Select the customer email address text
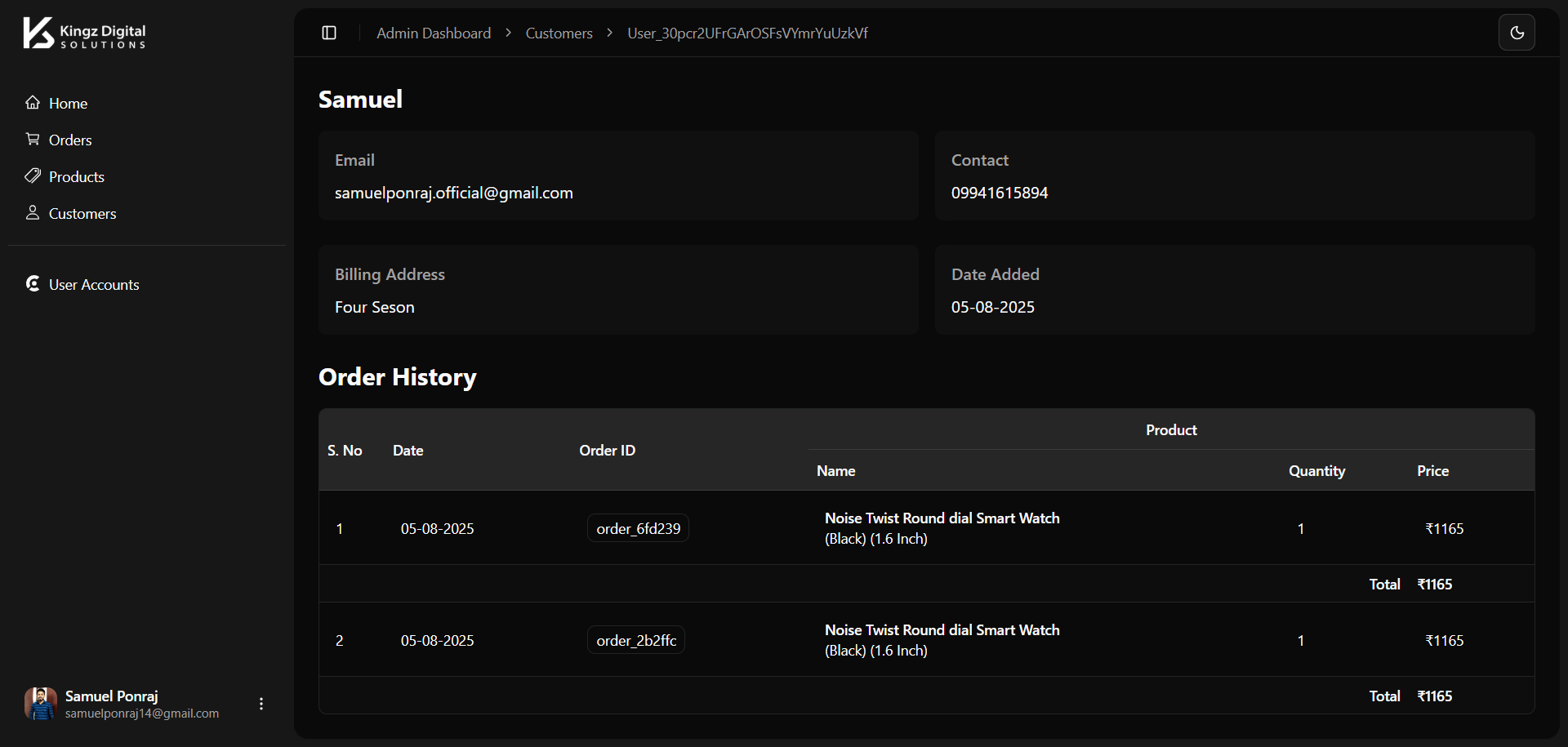1568x747 pixels. (453, 193)
